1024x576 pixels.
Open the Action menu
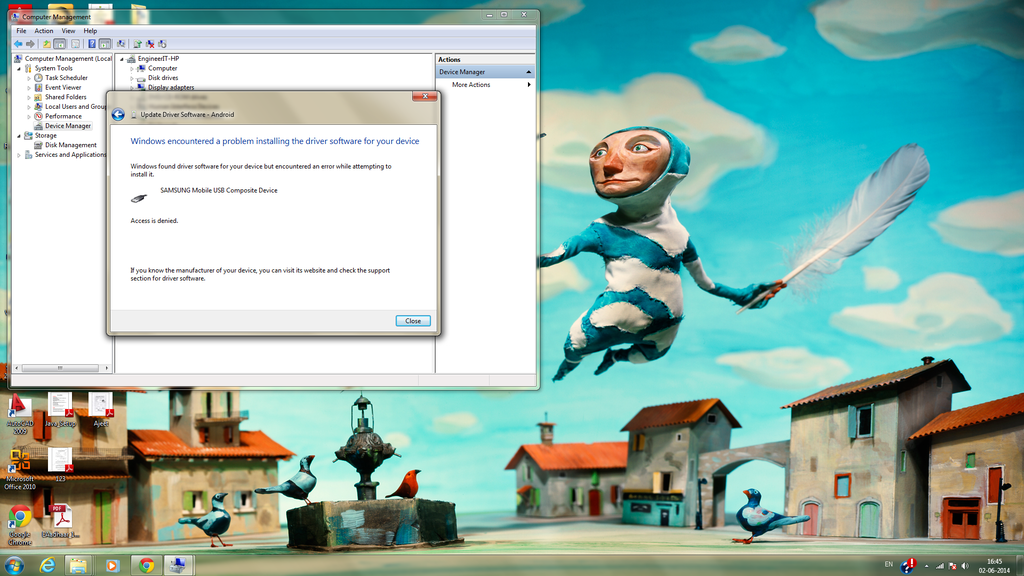click(44, 31)
